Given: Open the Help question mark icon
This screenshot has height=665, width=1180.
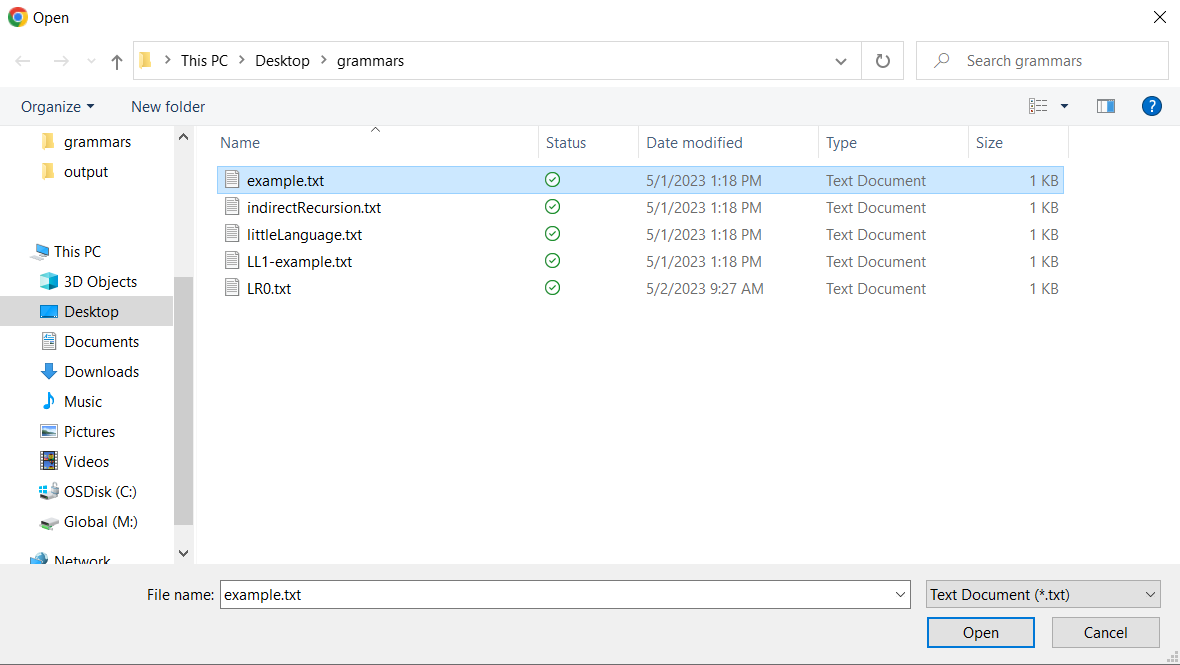Looking at the screenshot, I should point(1151,106).
